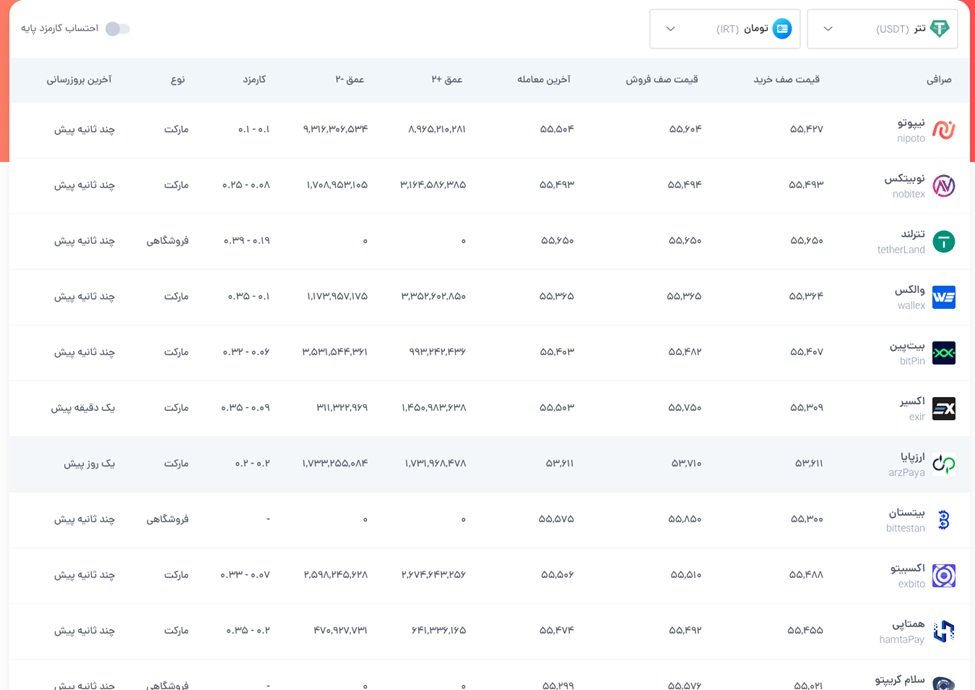Click the hamtaPay exchange logo icon

click(x=943, y=631)
